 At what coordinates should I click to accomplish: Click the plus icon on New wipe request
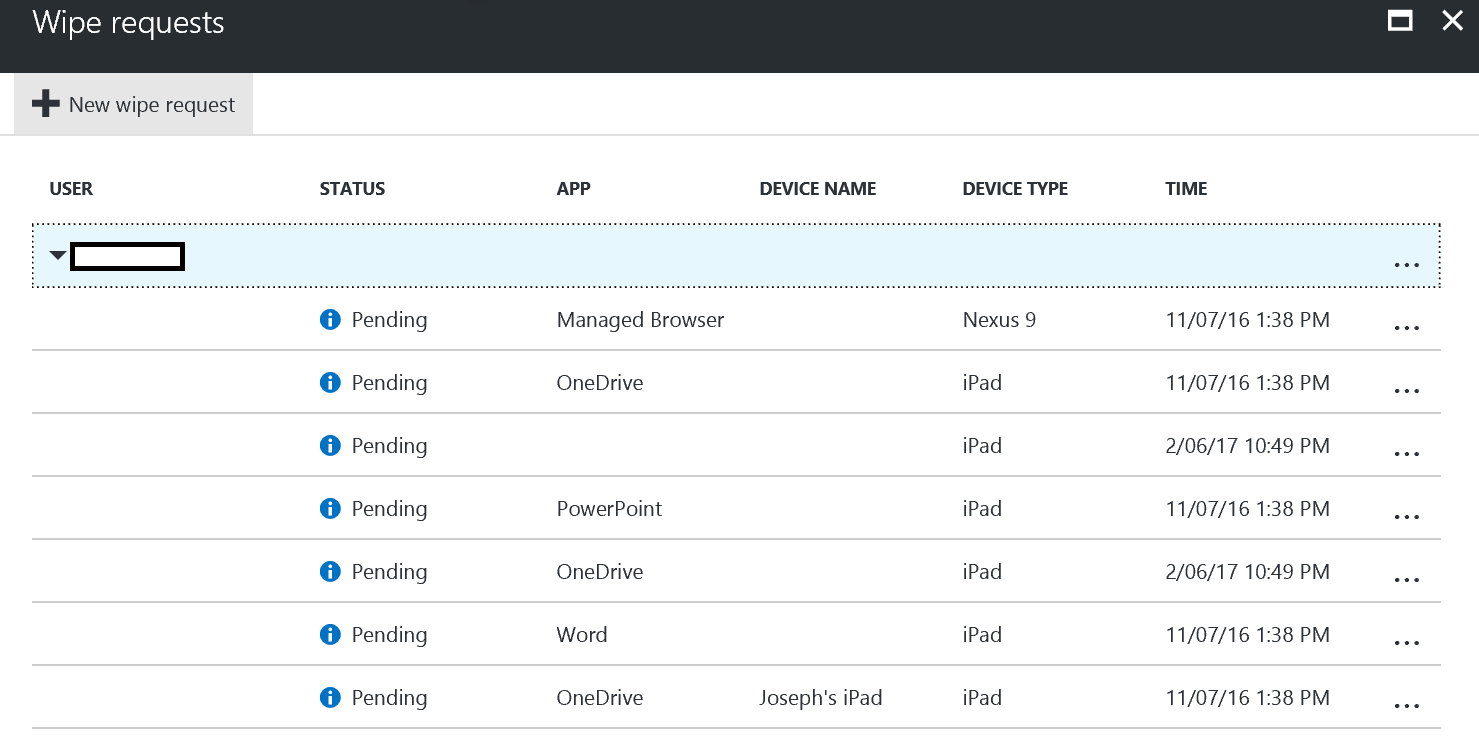click(45, 103)
